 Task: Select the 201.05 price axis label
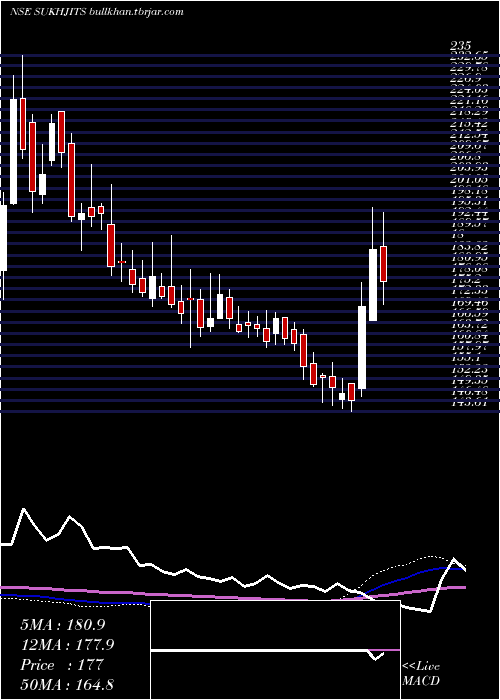pyautogui.click(x=469, y=179)
